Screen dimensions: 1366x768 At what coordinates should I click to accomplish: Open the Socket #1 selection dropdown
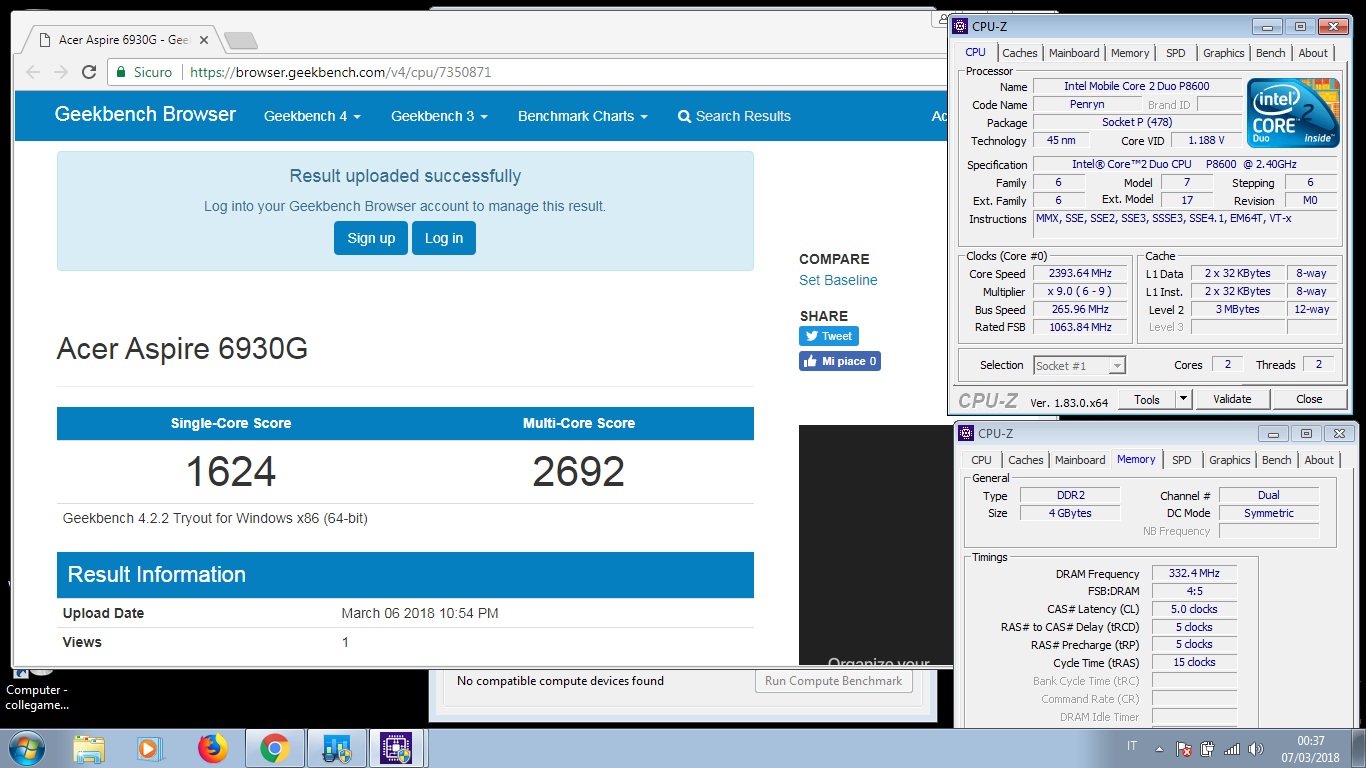coord(1080,366)
